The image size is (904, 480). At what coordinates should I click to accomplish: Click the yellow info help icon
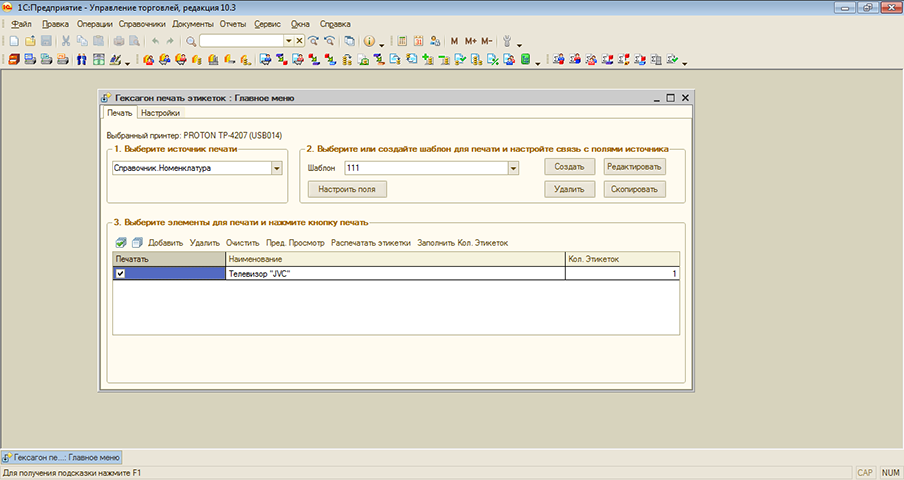[368, 41]
